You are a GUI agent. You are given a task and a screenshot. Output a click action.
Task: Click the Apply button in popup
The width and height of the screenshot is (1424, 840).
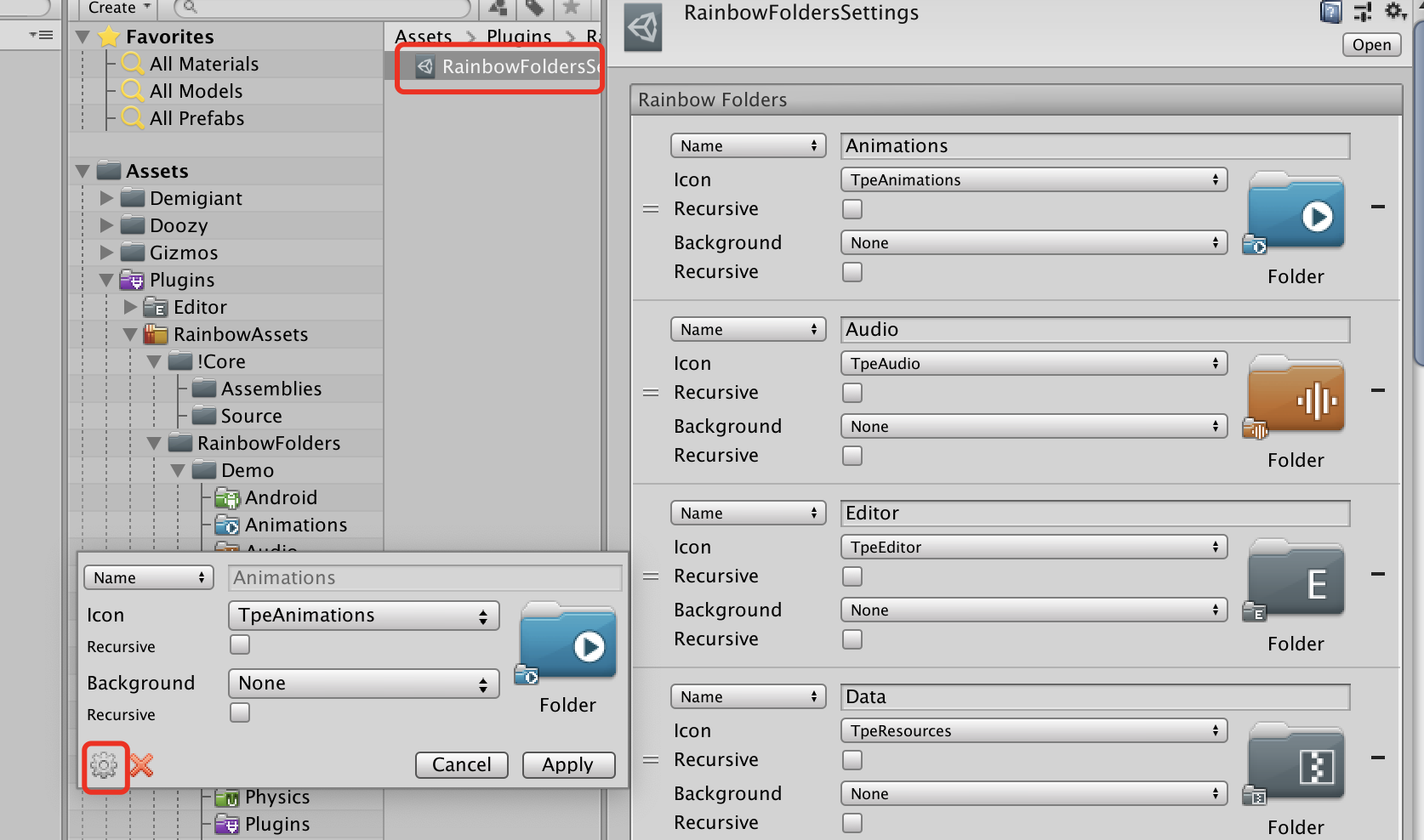[568, 764]
